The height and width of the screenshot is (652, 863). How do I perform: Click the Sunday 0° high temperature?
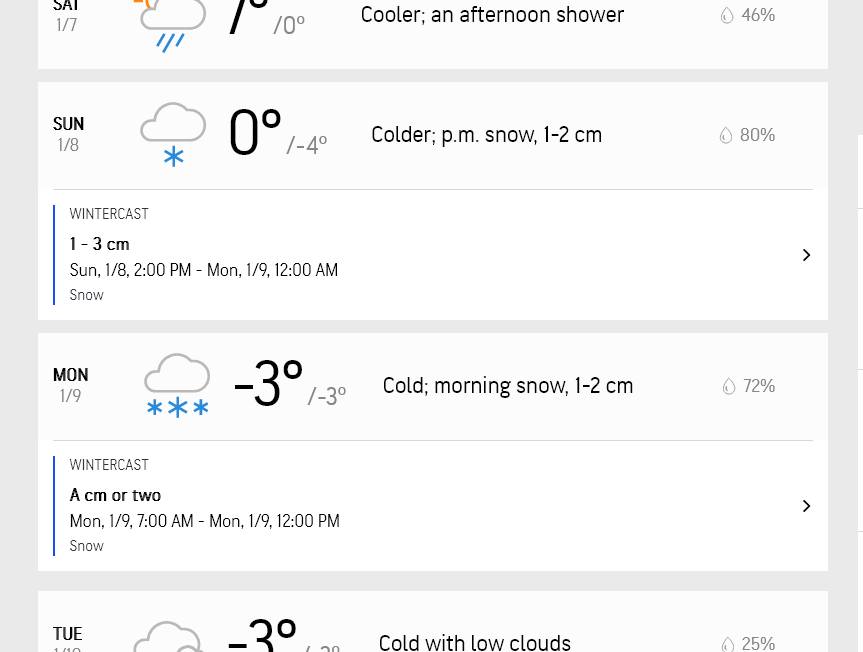[255, 133]
